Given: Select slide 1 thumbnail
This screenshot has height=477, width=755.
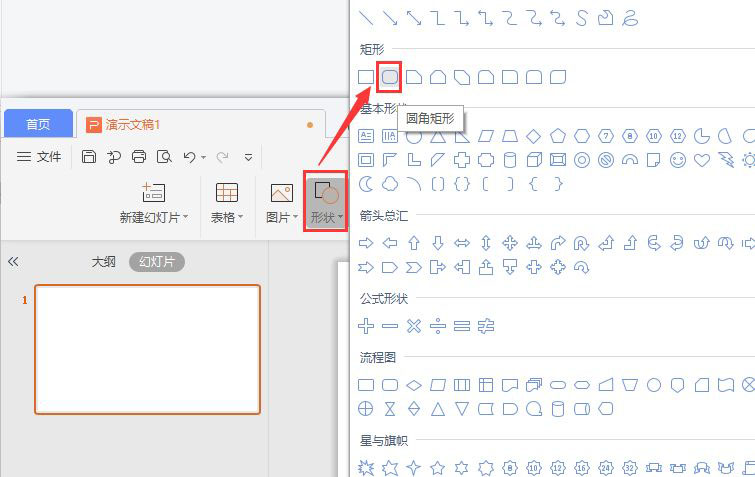Looking at the screenshot, I should click(148, 349).
